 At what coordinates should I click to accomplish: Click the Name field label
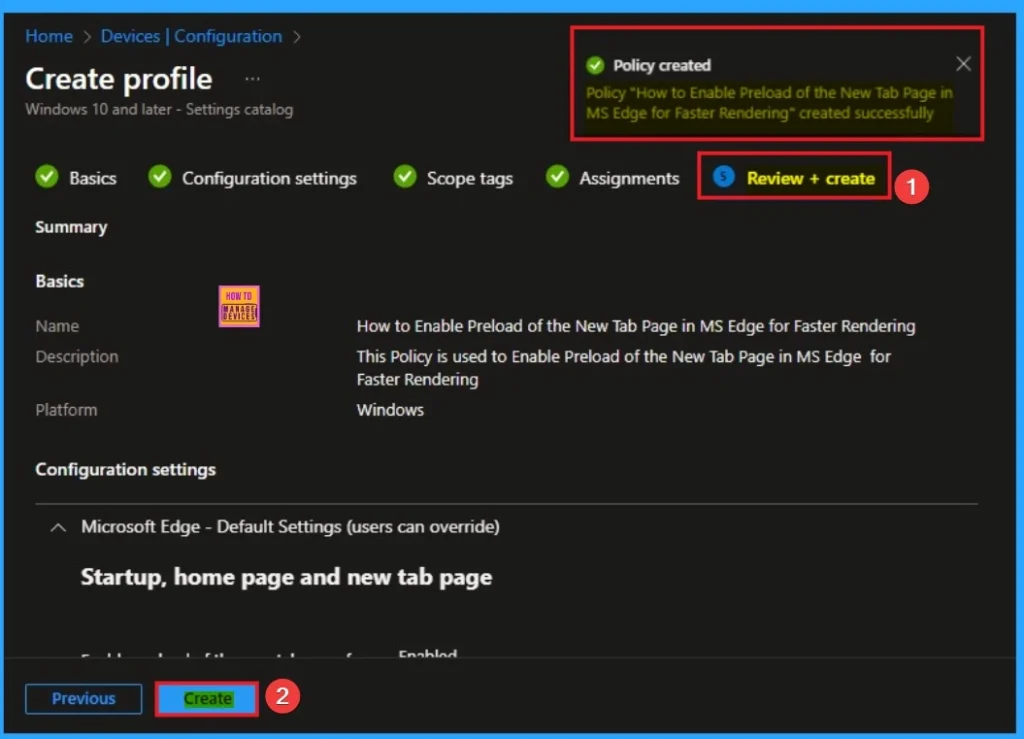[x=57, y=326]
